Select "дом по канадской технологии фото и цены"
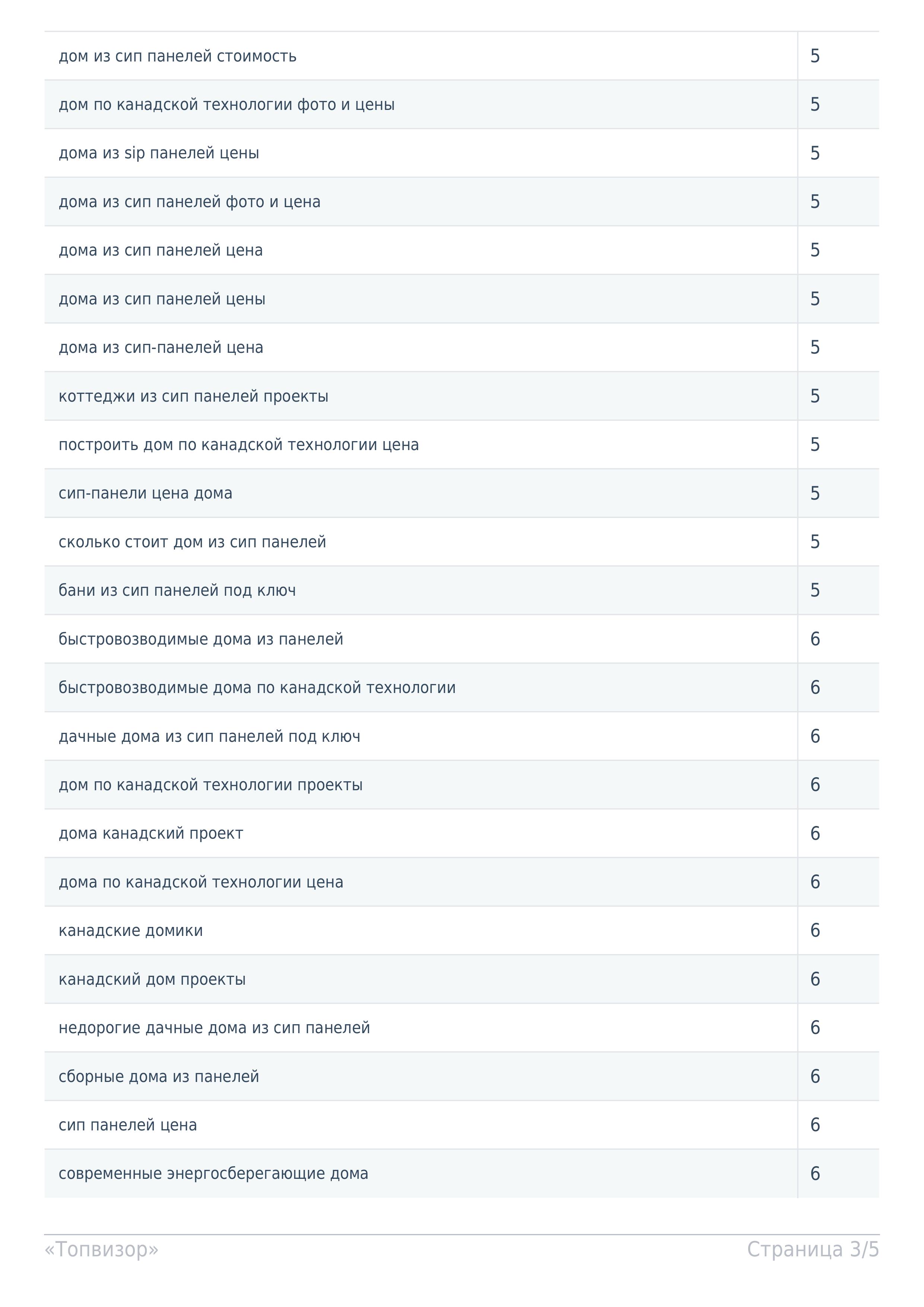Viewport: 924px width, 1307px height. click(226, 105)
